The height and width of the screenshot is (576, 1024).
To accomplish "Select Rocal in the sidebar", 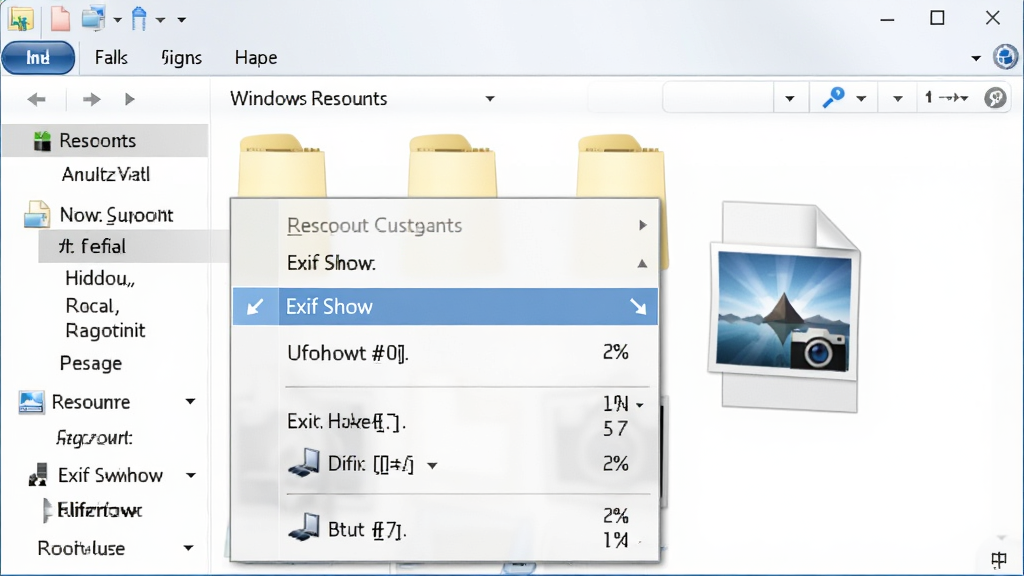I will [92, 306].
